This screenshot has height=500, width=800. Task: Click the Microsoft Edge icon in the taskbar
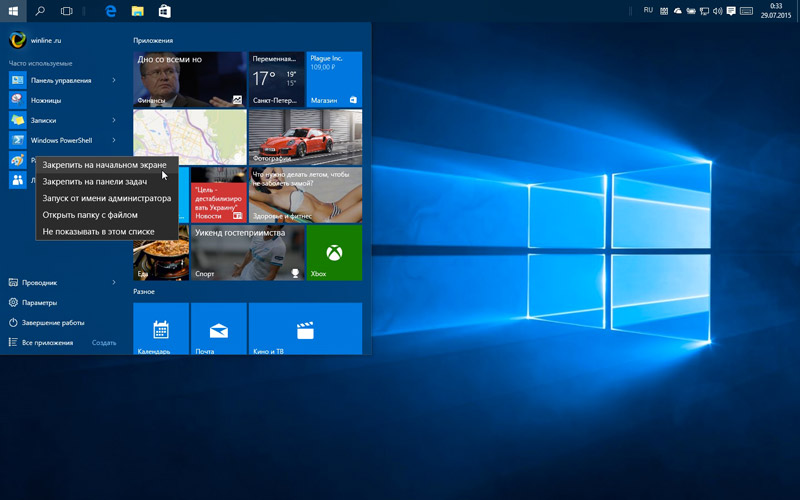tap(111, 11)
